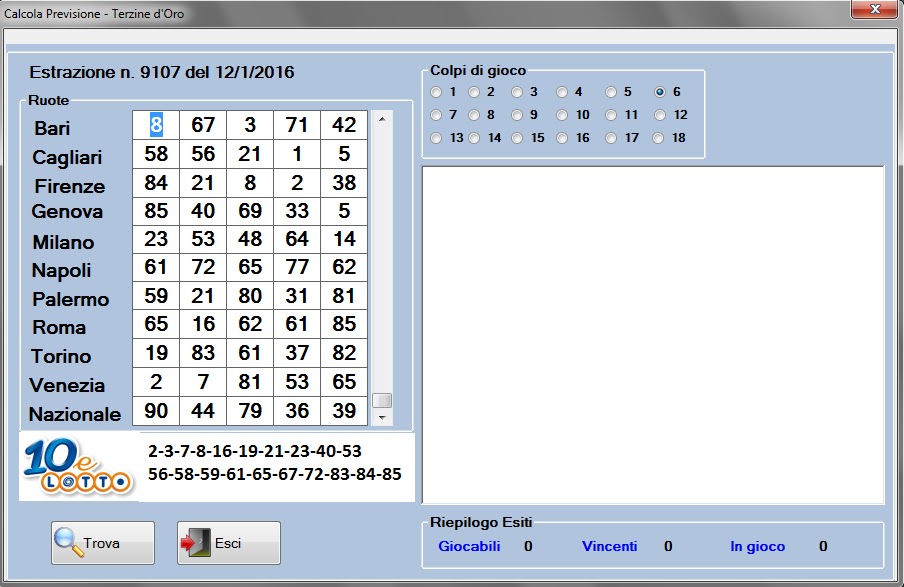Choose 11 colpi di gioco
This screenshot has height=587, width=904.
(611, 115)
